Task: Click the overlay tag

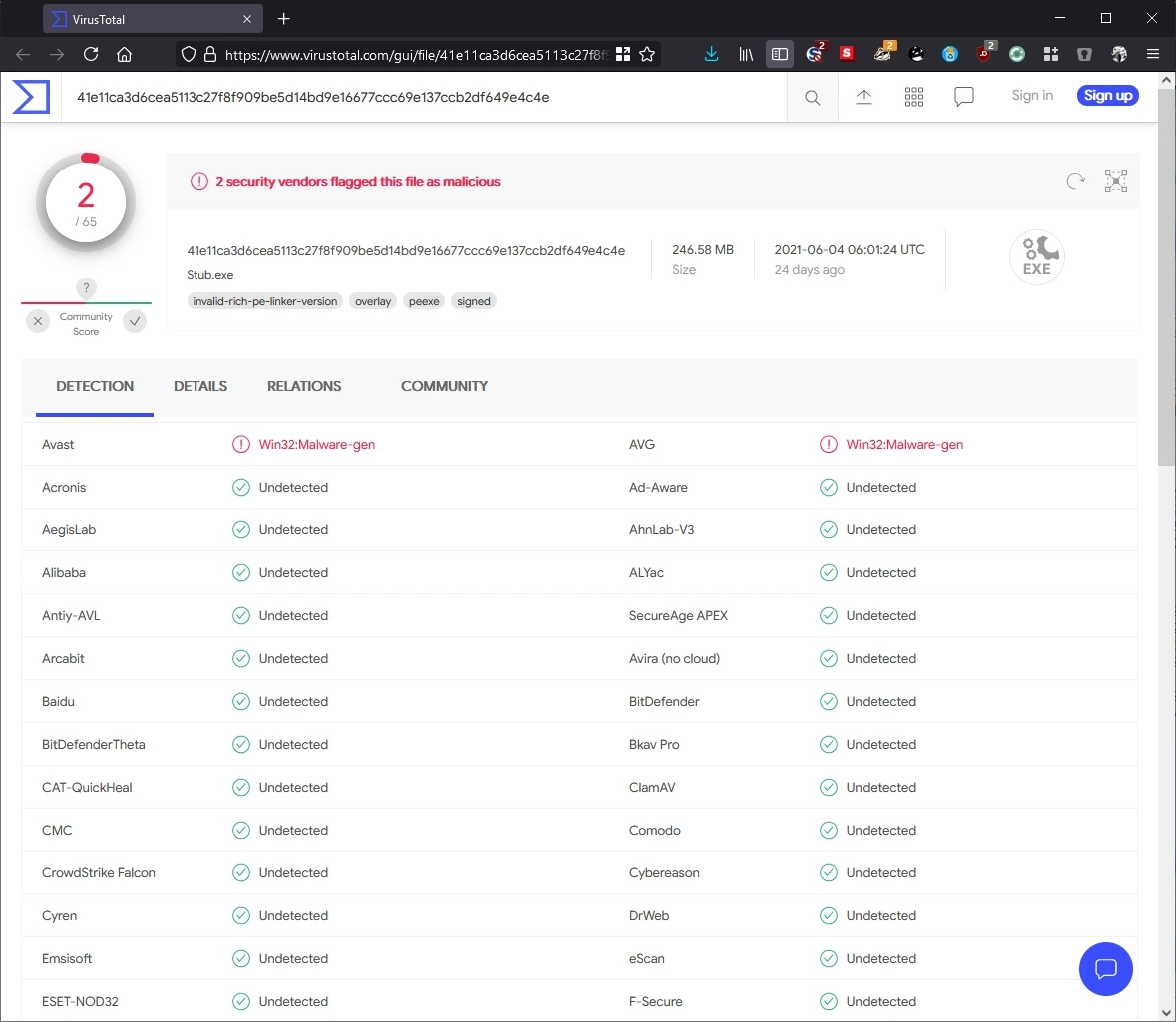Action: click(x=373, y=301)
